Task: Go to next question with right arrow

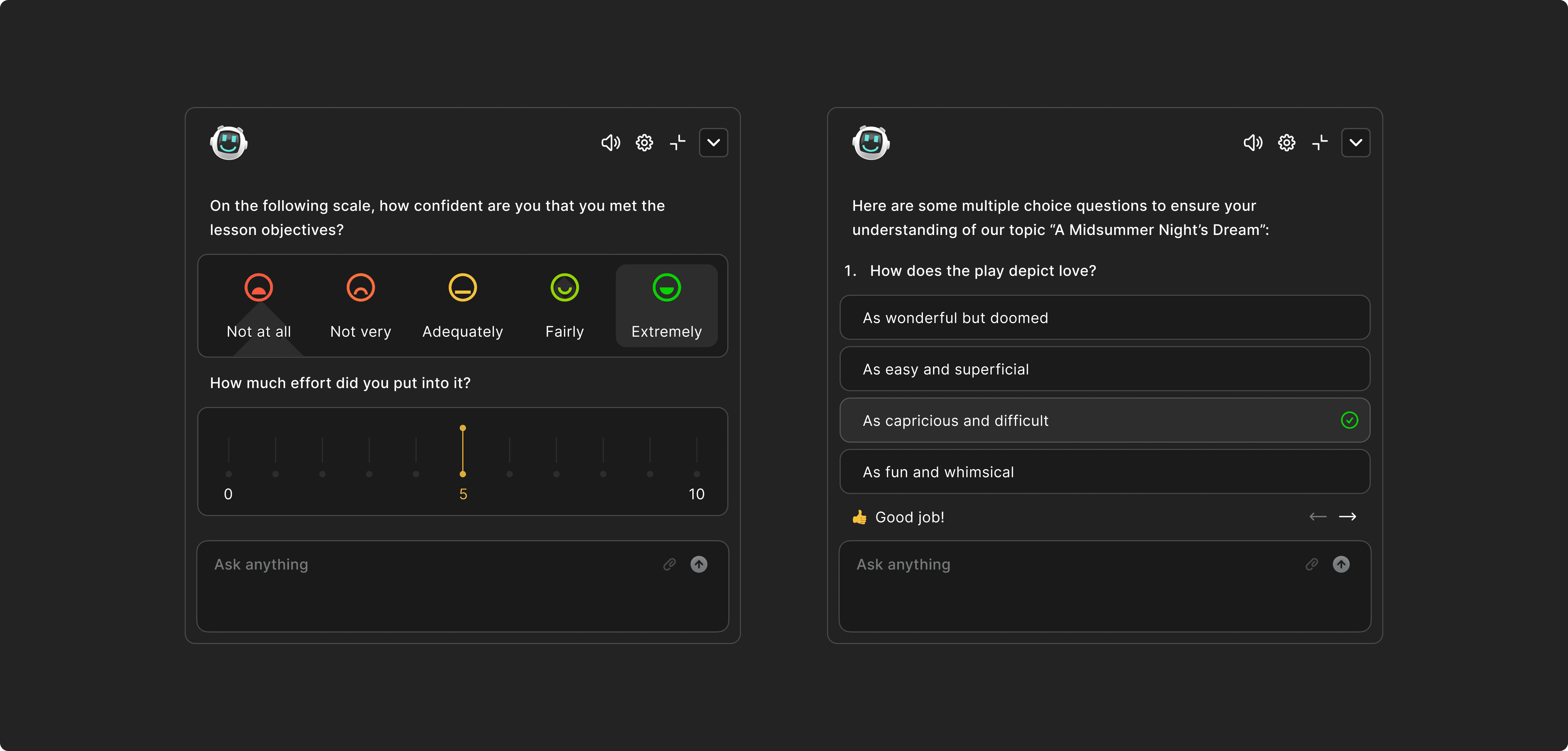Action: [1348, 517]
